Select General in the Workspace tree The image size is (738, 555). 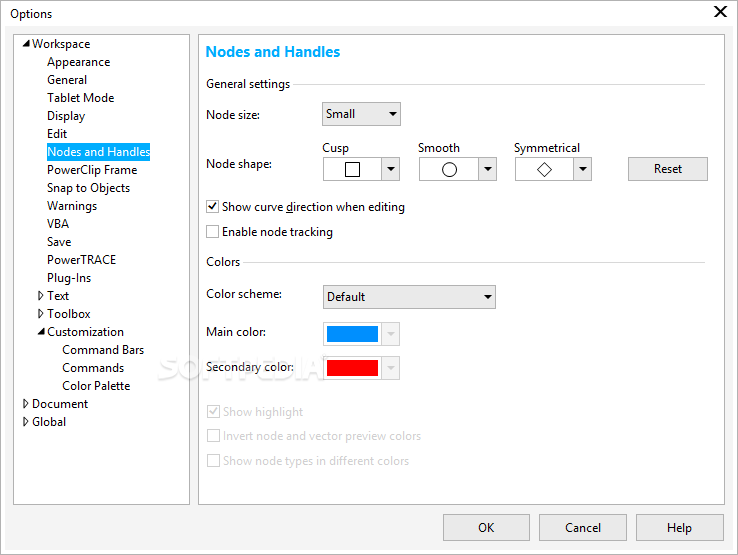coord(67,80)
